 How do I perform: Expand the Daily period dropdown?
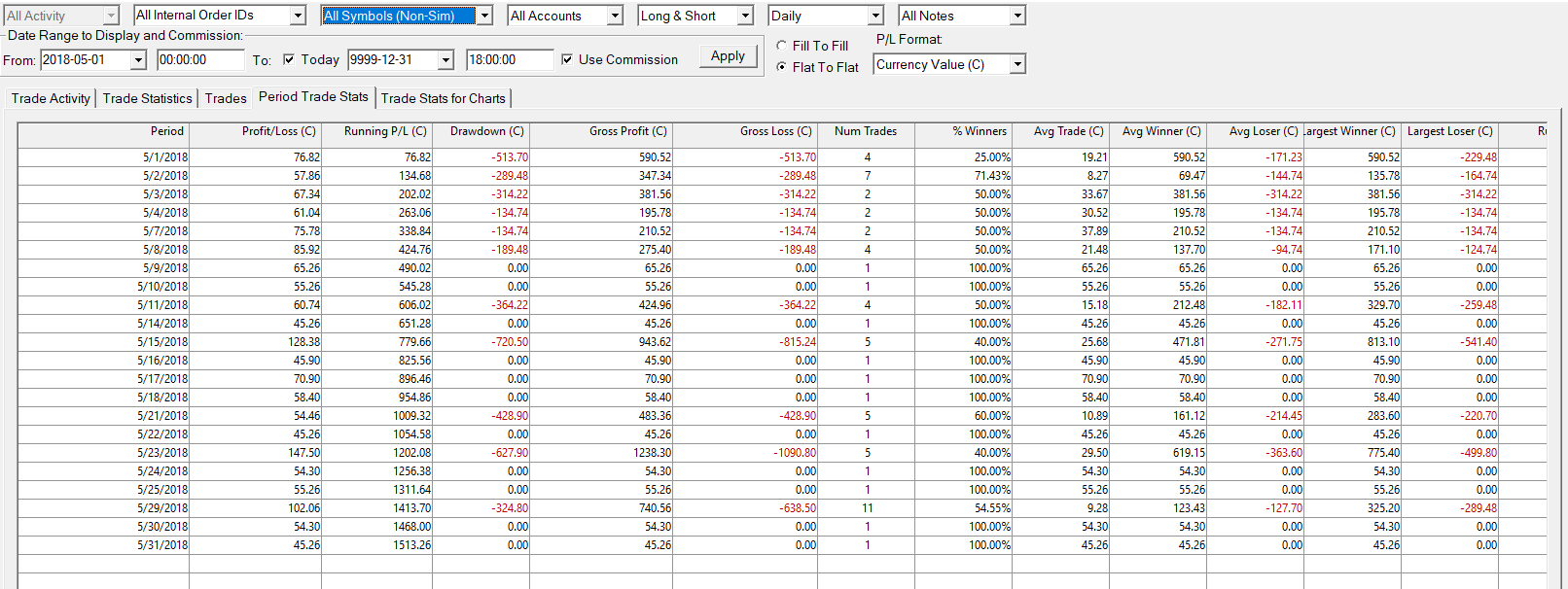tap(826, 16)
